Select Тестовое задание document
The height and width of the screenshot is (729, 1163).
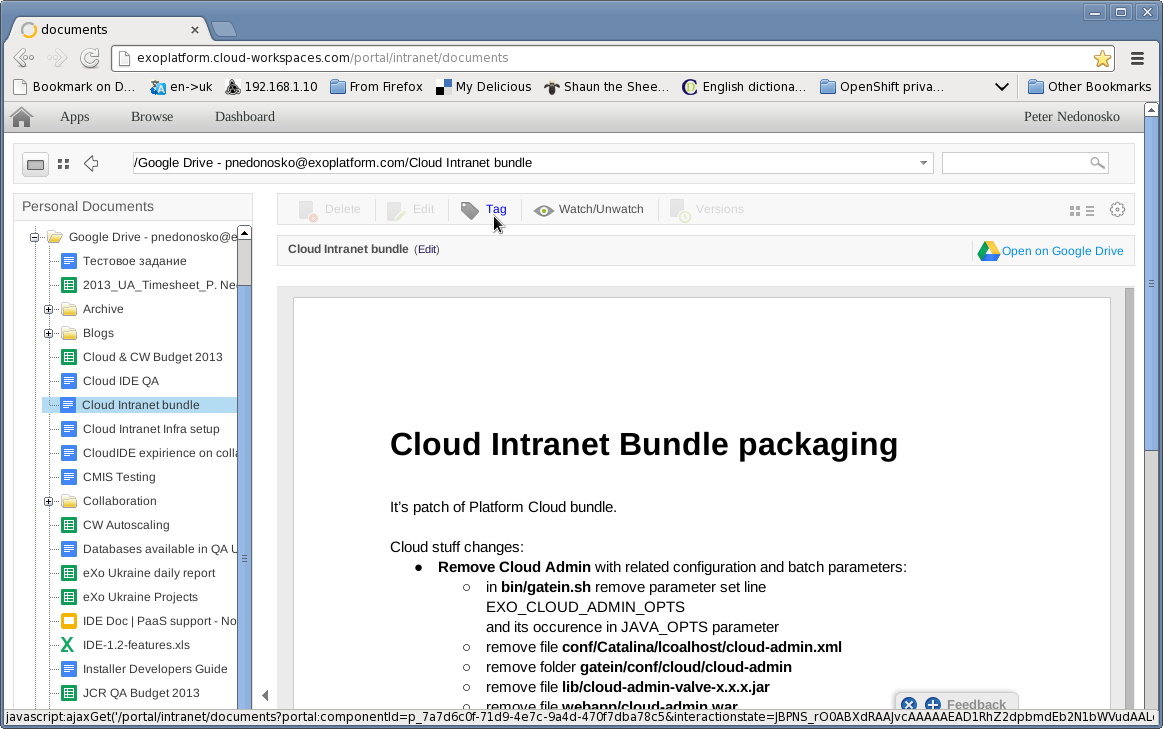tap(134, 261)
